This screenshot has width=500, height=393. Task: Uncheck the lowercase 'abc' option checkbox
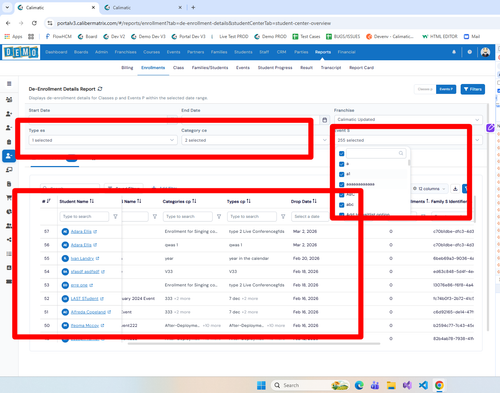[x=341, y=205]
